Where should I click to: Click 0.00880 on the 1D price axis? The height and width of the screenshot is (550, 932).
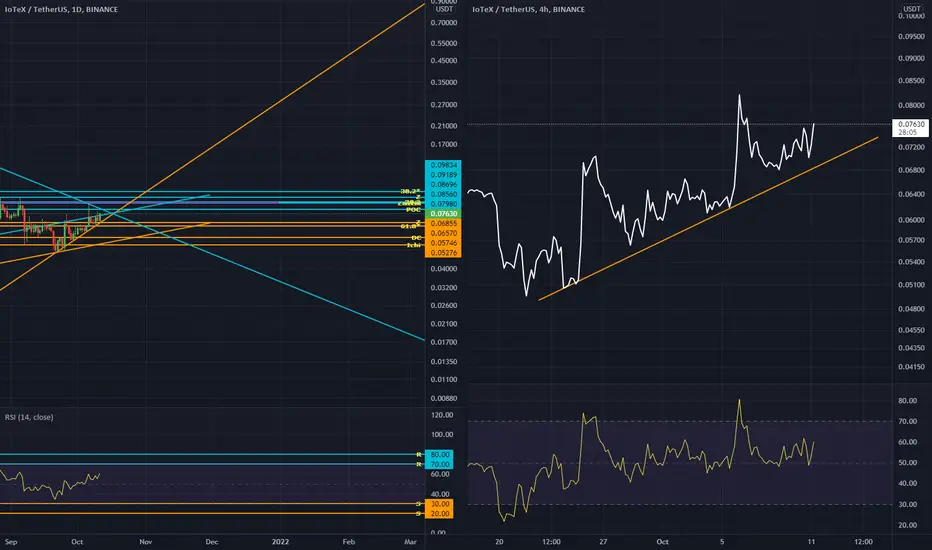point(444,398)
